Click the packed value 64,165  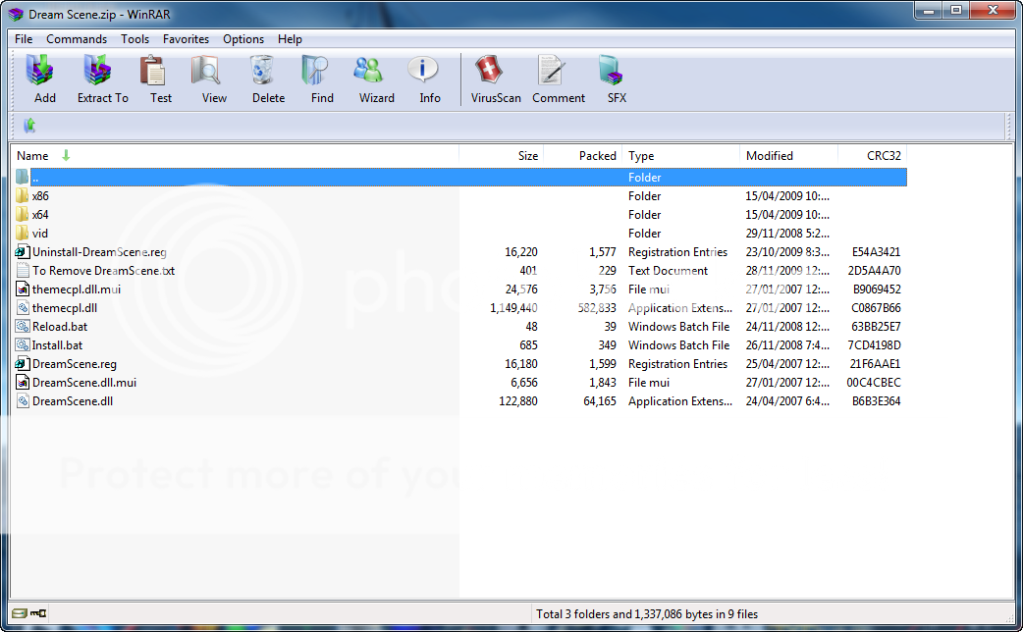[600, 401]
